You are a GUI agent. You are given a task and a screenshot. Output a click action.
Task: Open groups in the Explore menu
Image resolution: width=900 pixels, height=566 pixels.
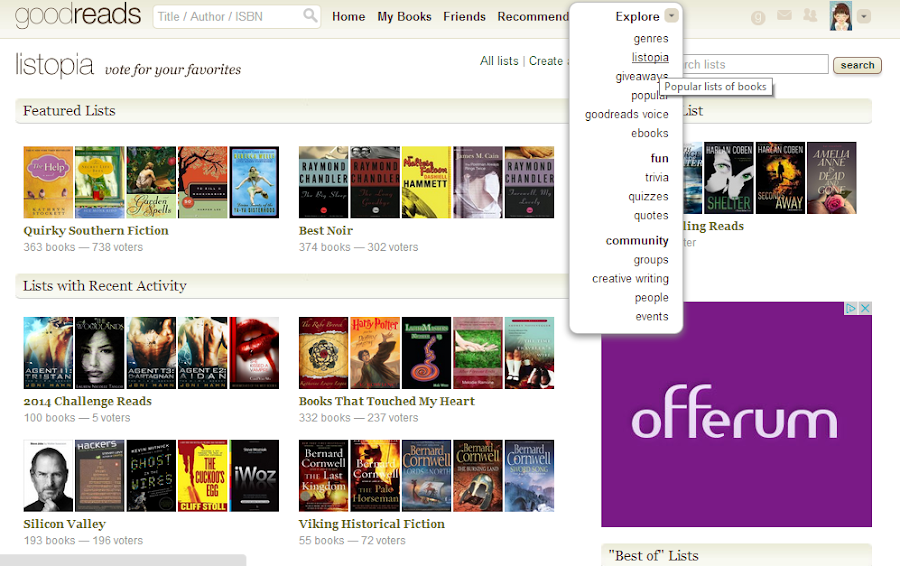click(651, 259)
